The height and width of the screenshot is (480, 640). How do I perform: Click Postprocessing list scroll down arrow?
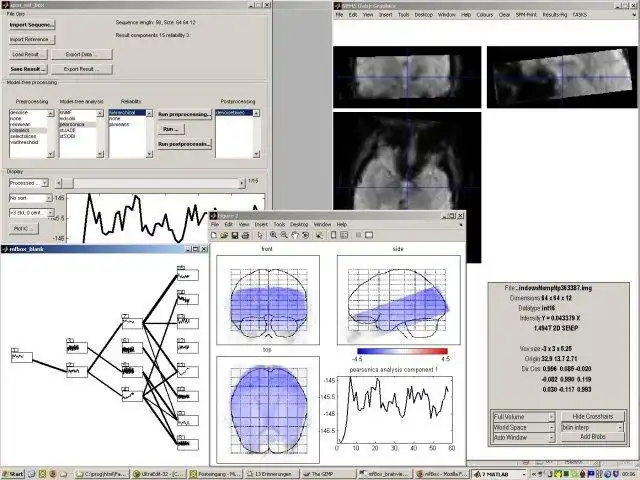point(256,154)
